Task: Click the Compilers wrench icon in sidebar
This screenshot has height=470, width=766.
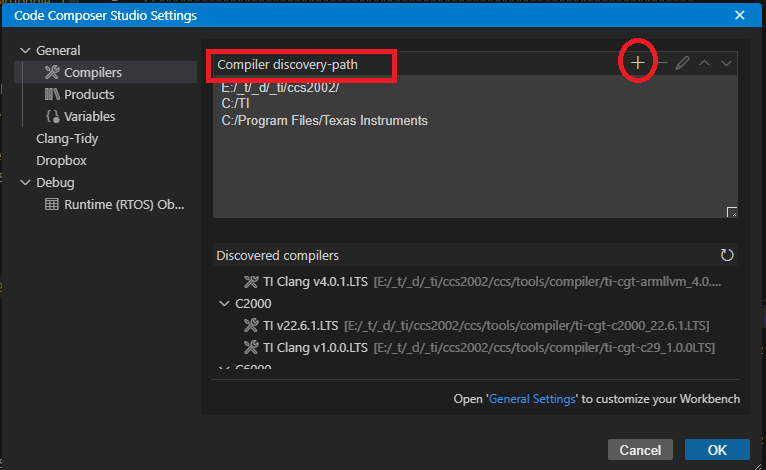Action: coord(52,72)
